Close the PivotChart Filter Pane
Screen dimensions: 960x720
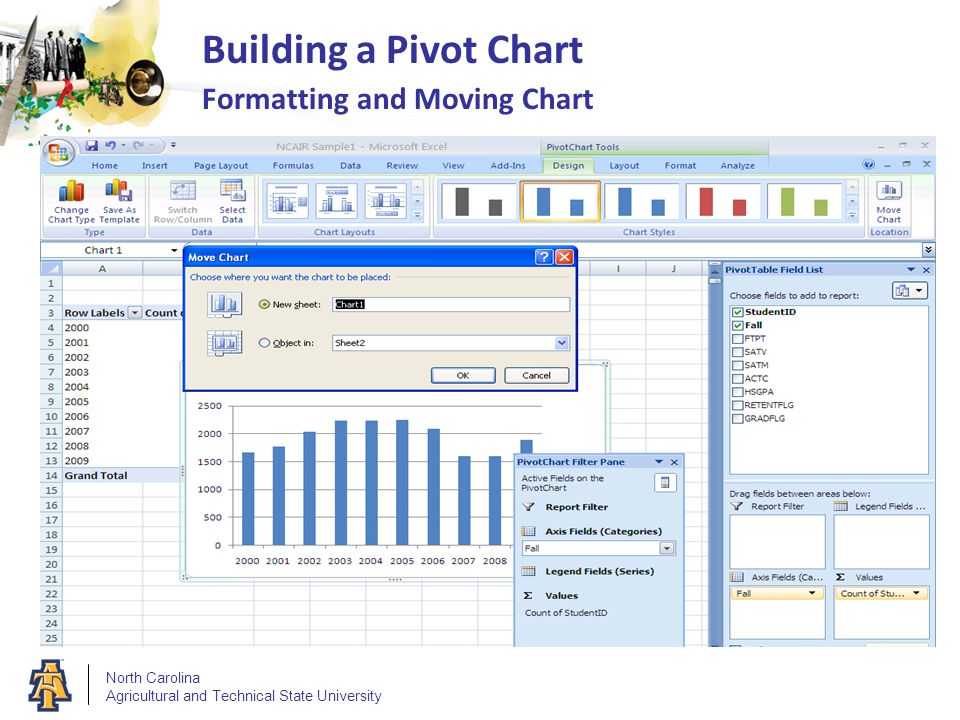pyautogui.click(x=674, y=462)
